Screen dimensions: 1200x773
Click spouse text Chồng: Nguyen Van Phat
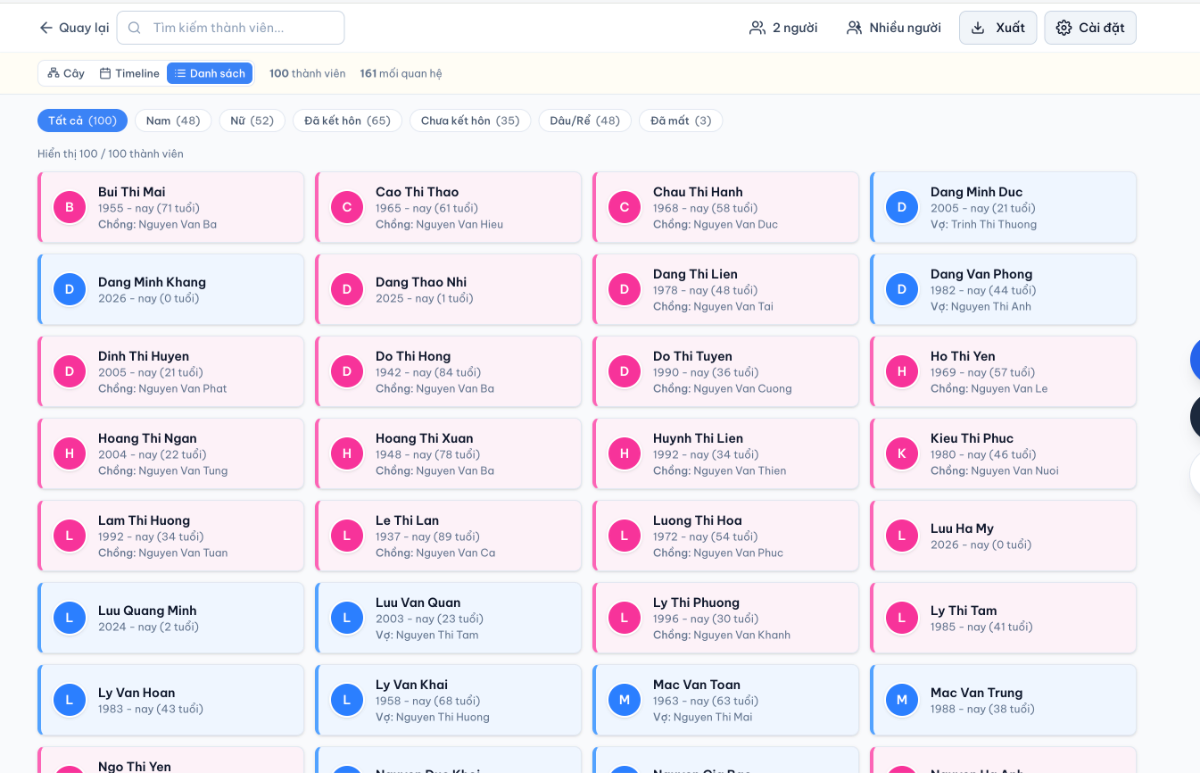pyautogui.click(x=162, y=389)
